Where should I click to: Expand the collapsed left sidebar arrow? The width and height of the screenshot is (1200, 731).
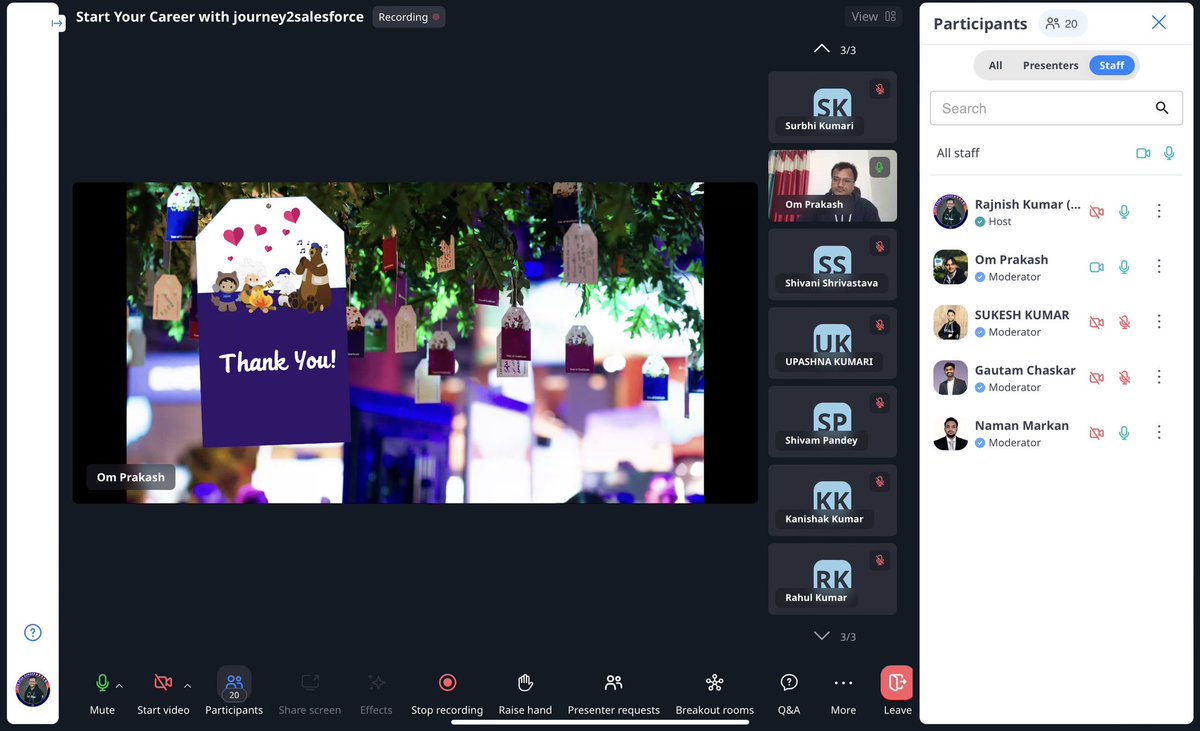(57, 23)
